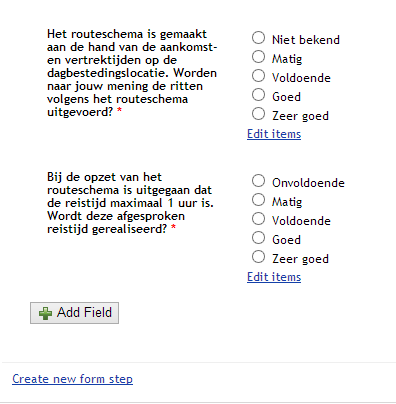
Task: Click the Add Field button
Action: [x=74, y=313]
